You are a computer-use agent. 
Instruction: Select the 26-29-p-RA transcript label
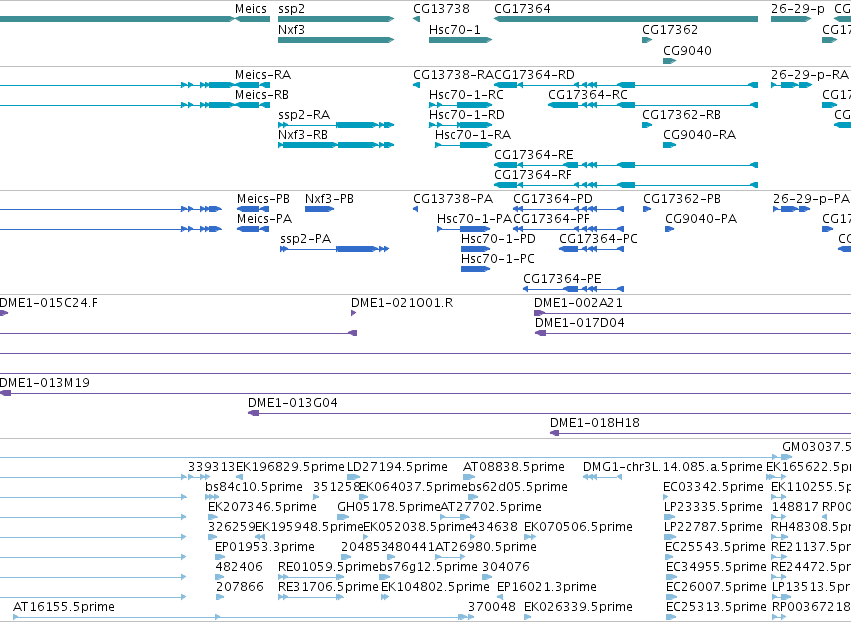(810, 75)
